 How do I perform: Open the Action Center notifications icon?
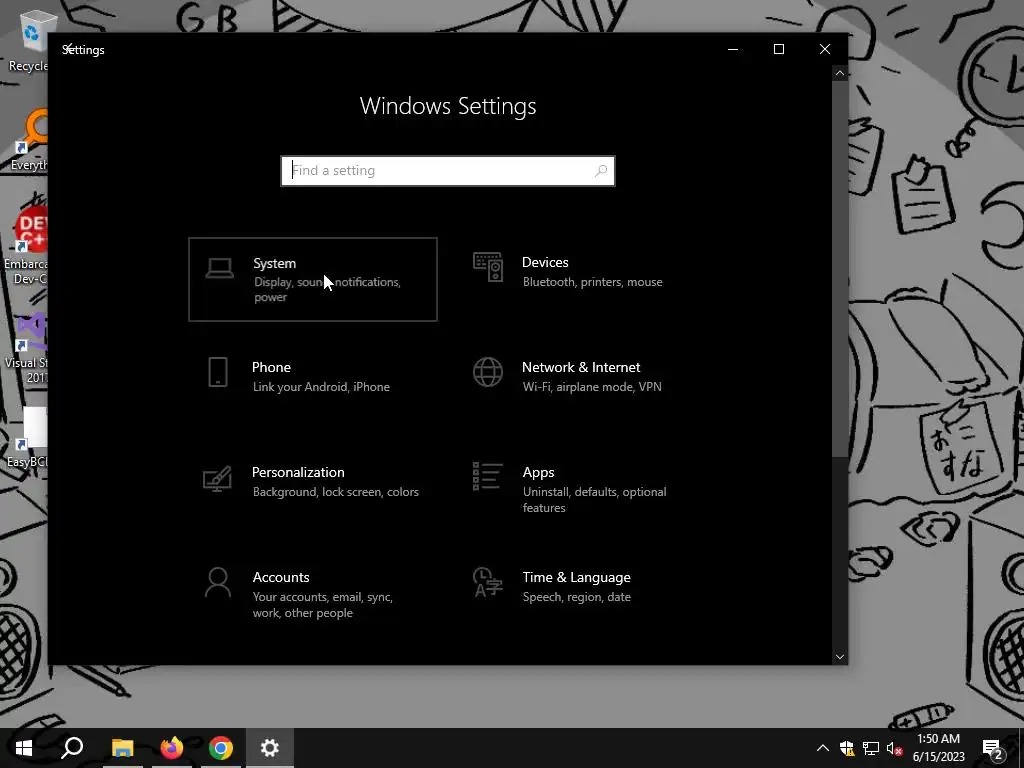[x=993, y=748]
